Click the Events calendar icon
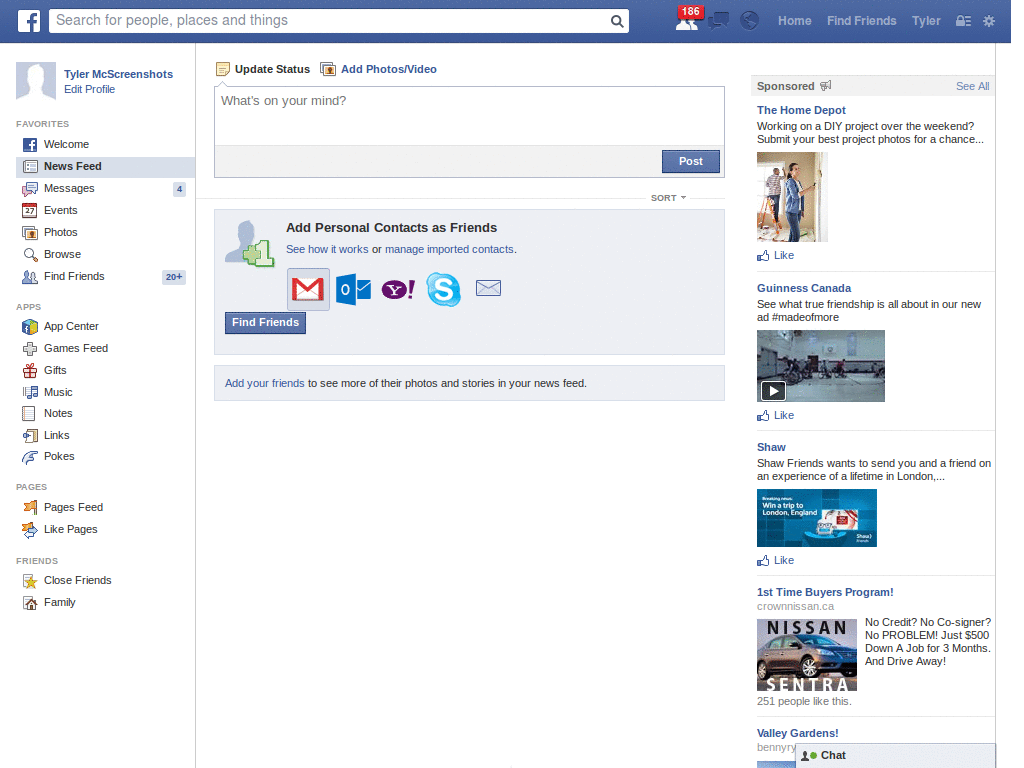Image resolution: width=1024 pixels, height=768 pixels. [x=29, y=210]
